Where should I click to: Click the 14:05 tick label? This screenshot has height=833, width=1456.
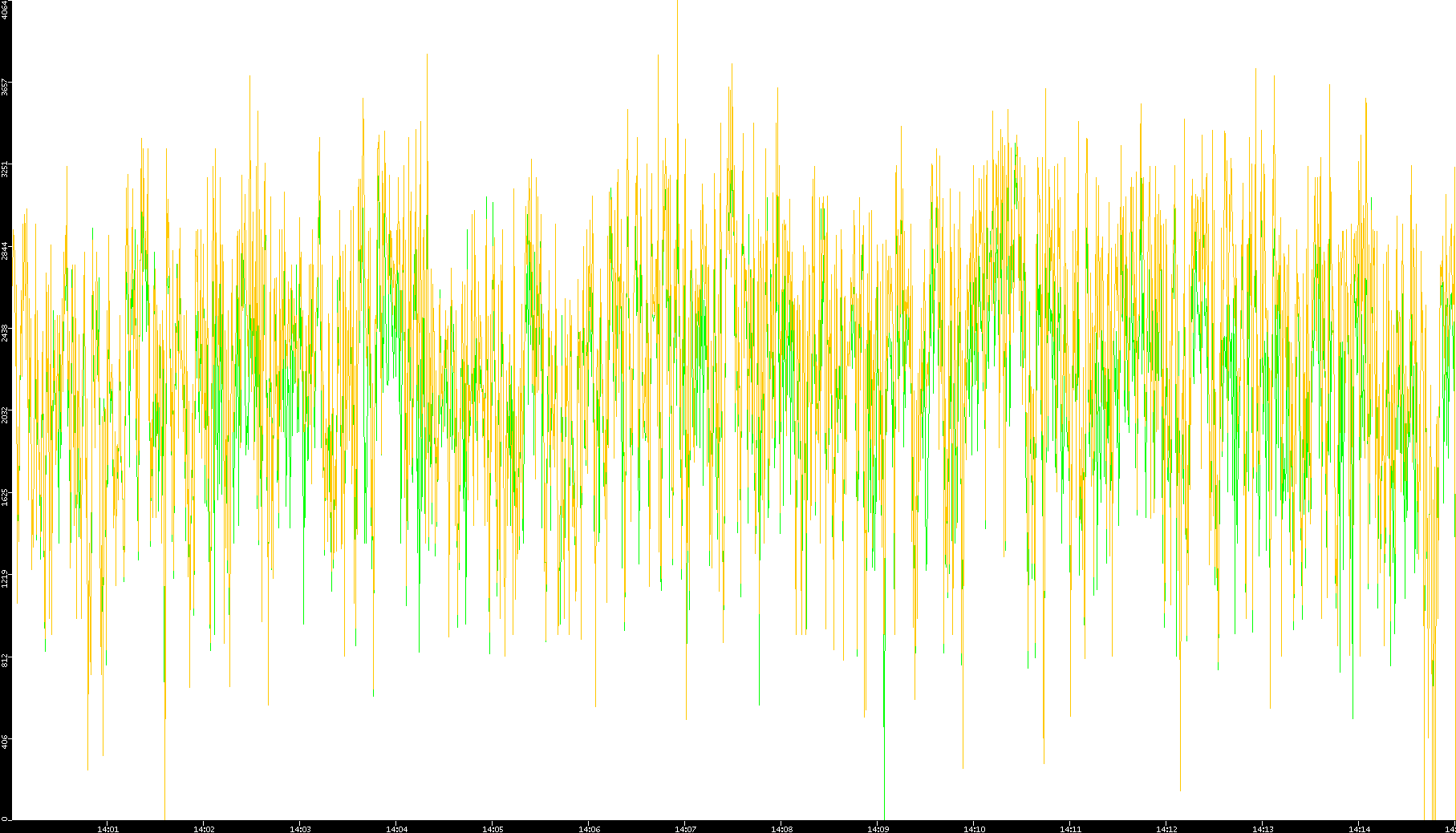click(493, 829)
